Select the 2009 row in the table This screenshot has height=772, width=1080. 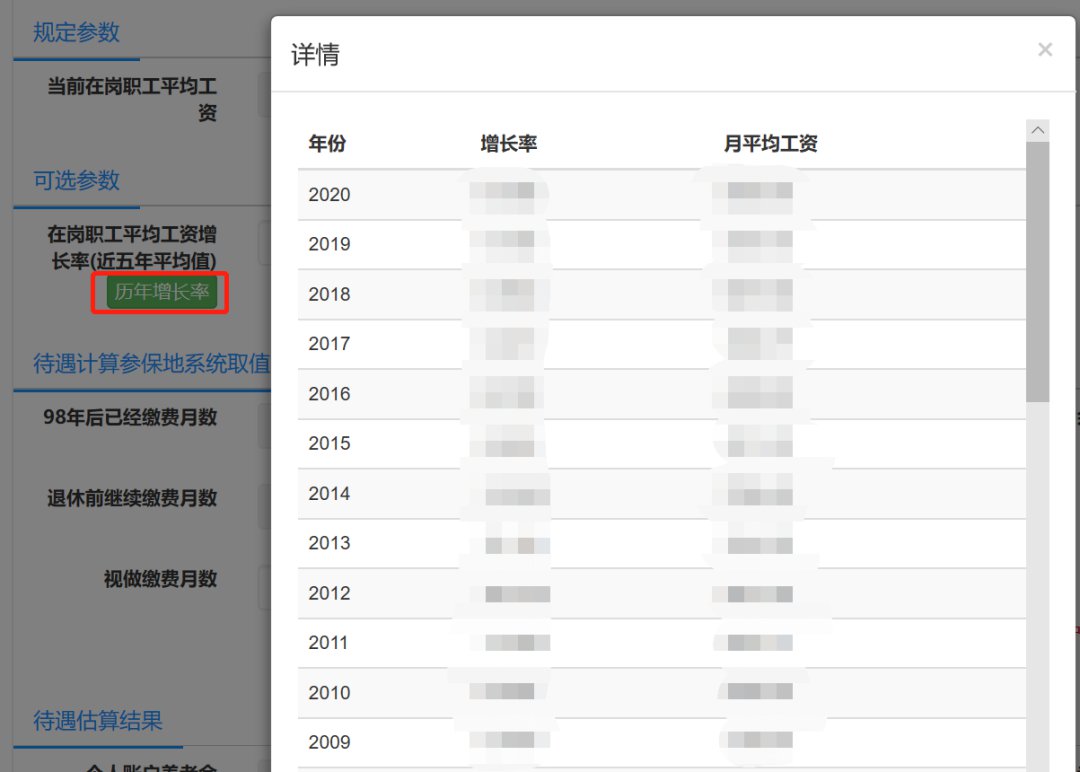tap(329, 742)
